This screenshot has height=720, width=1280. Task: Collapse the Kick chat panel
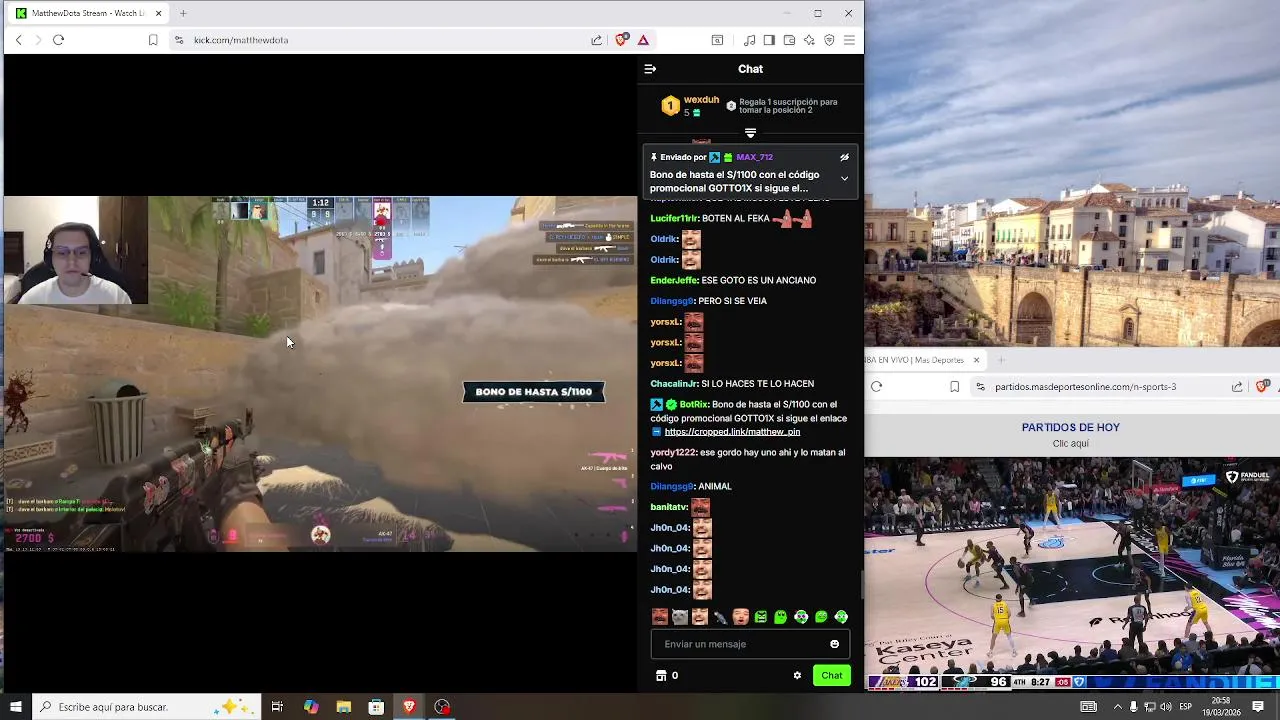pos(650,69)
